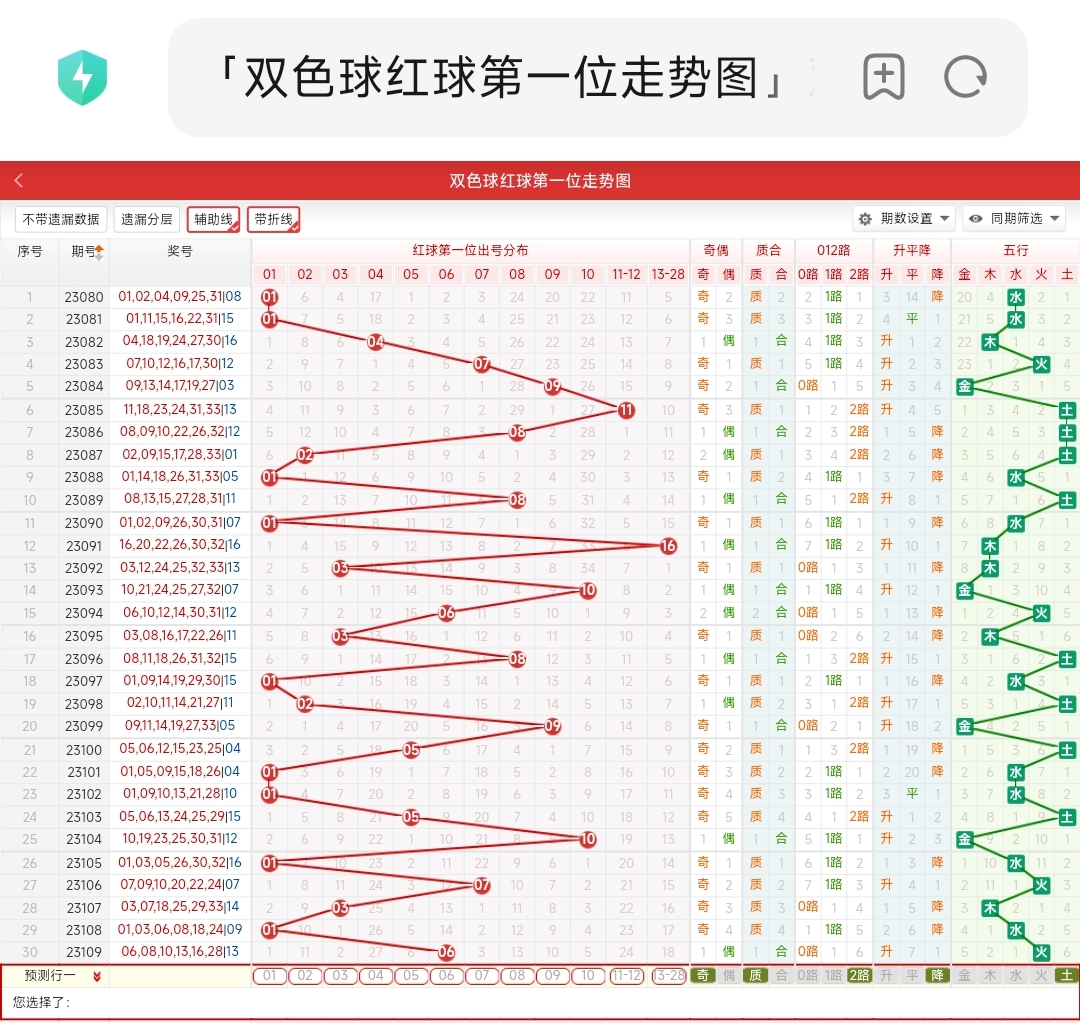Click the search bar title text
The image size is (1080, 1023).
pyautogui.click(x=501, y=77)
